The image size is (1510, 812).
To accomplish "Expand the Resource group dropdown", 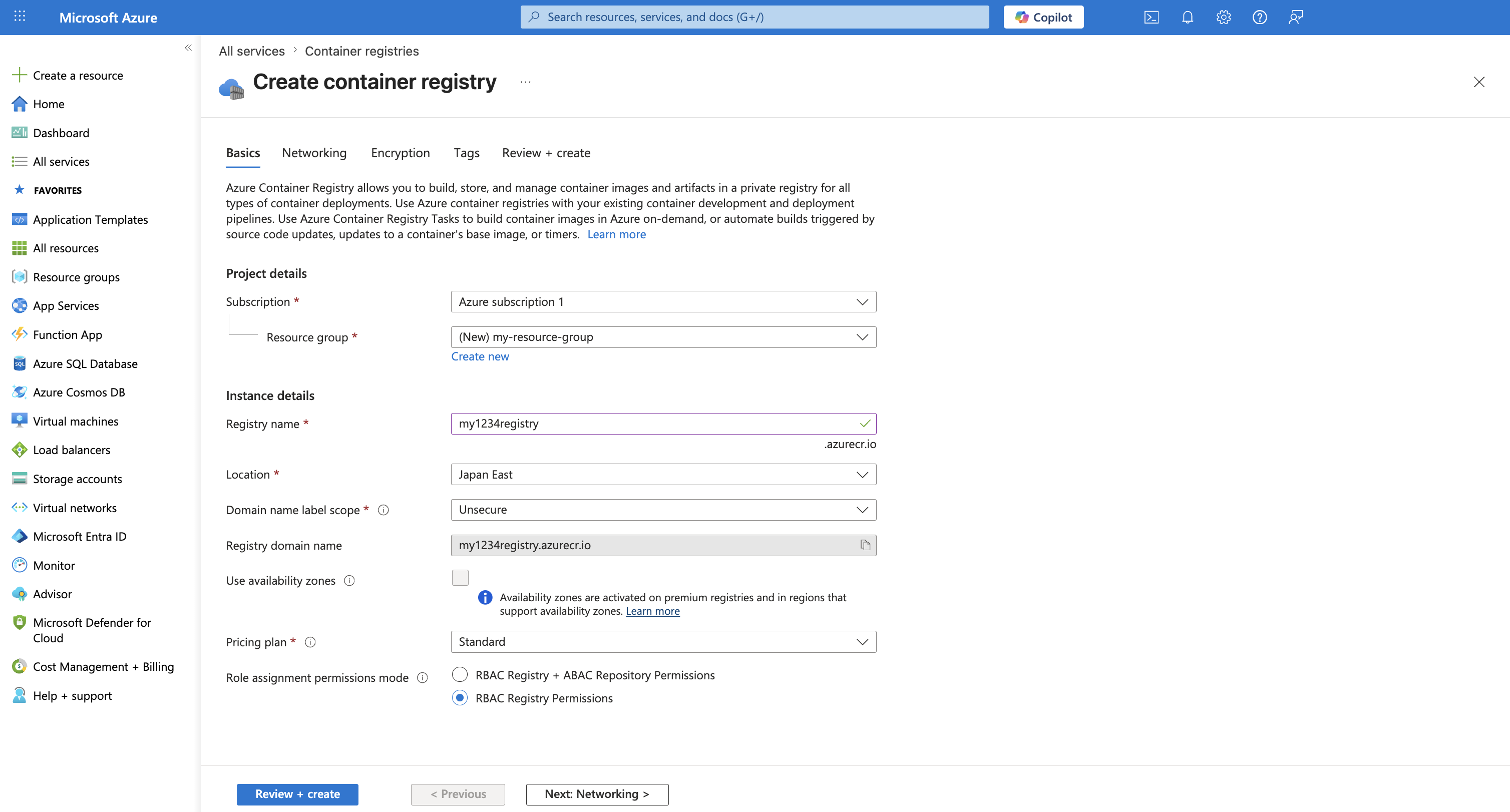I will click(x=663, y=337).
